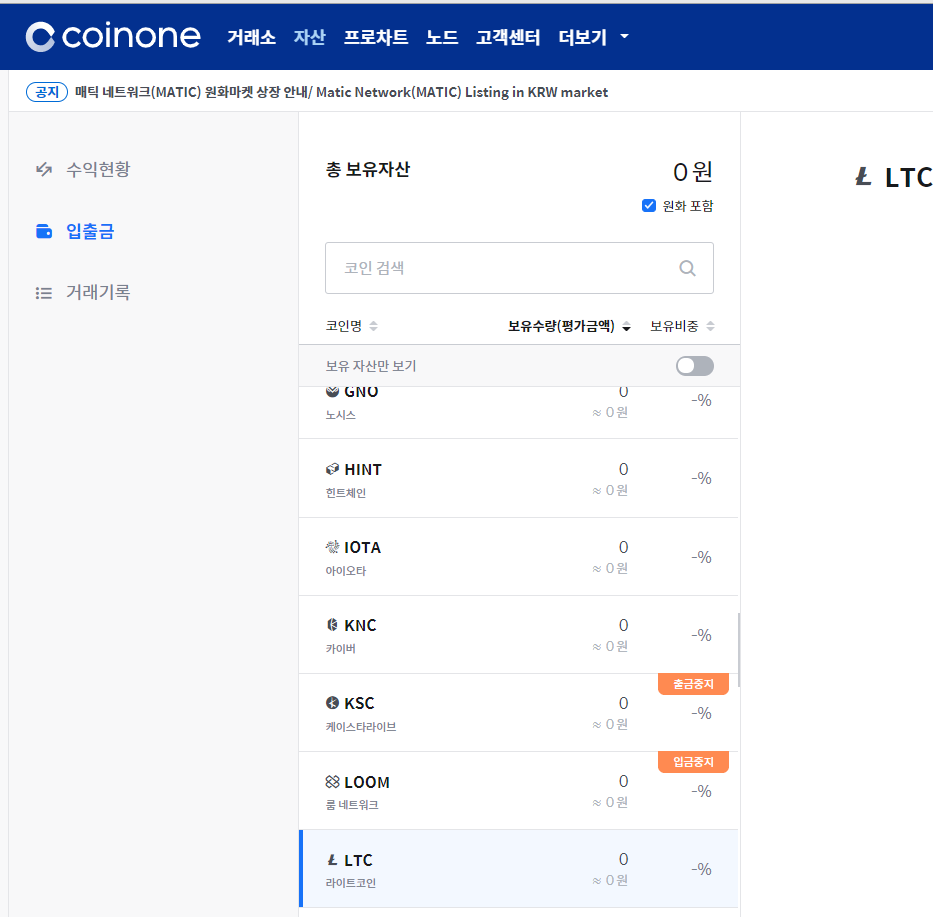Click the Litecoin icon in detail header
Screen dimensions: 933x917
tap(863, 176)
